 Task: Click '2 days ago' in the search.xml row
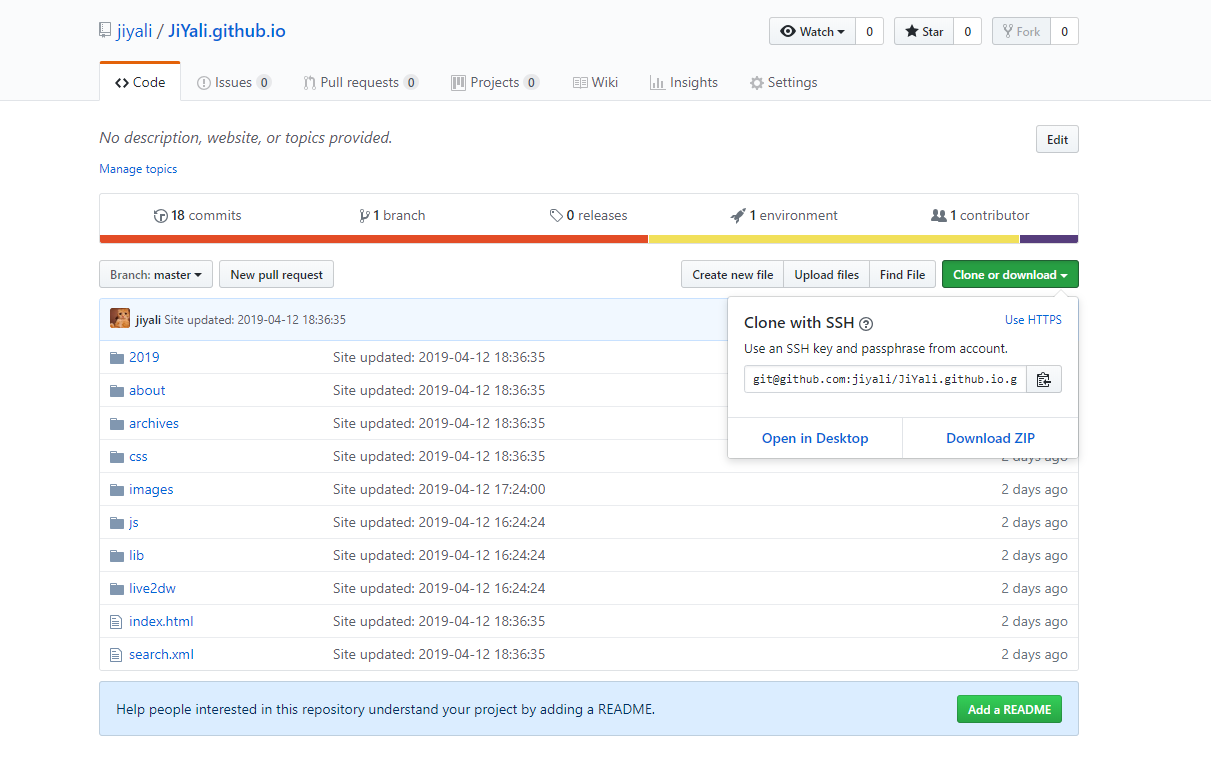pos(1034,654)
